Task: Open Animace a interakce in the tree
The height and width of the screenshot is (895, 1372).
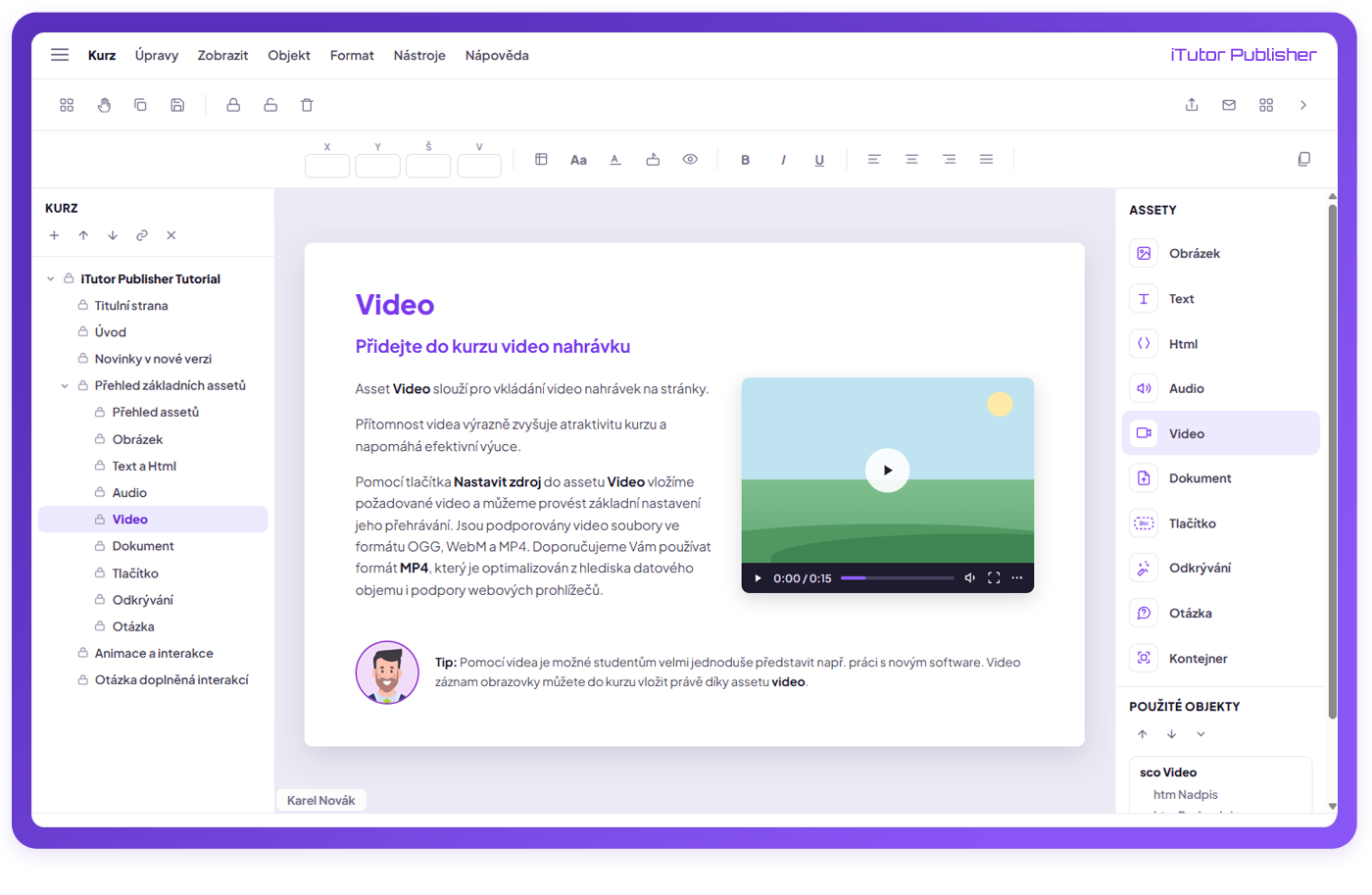Action: (x=154, y=654)
